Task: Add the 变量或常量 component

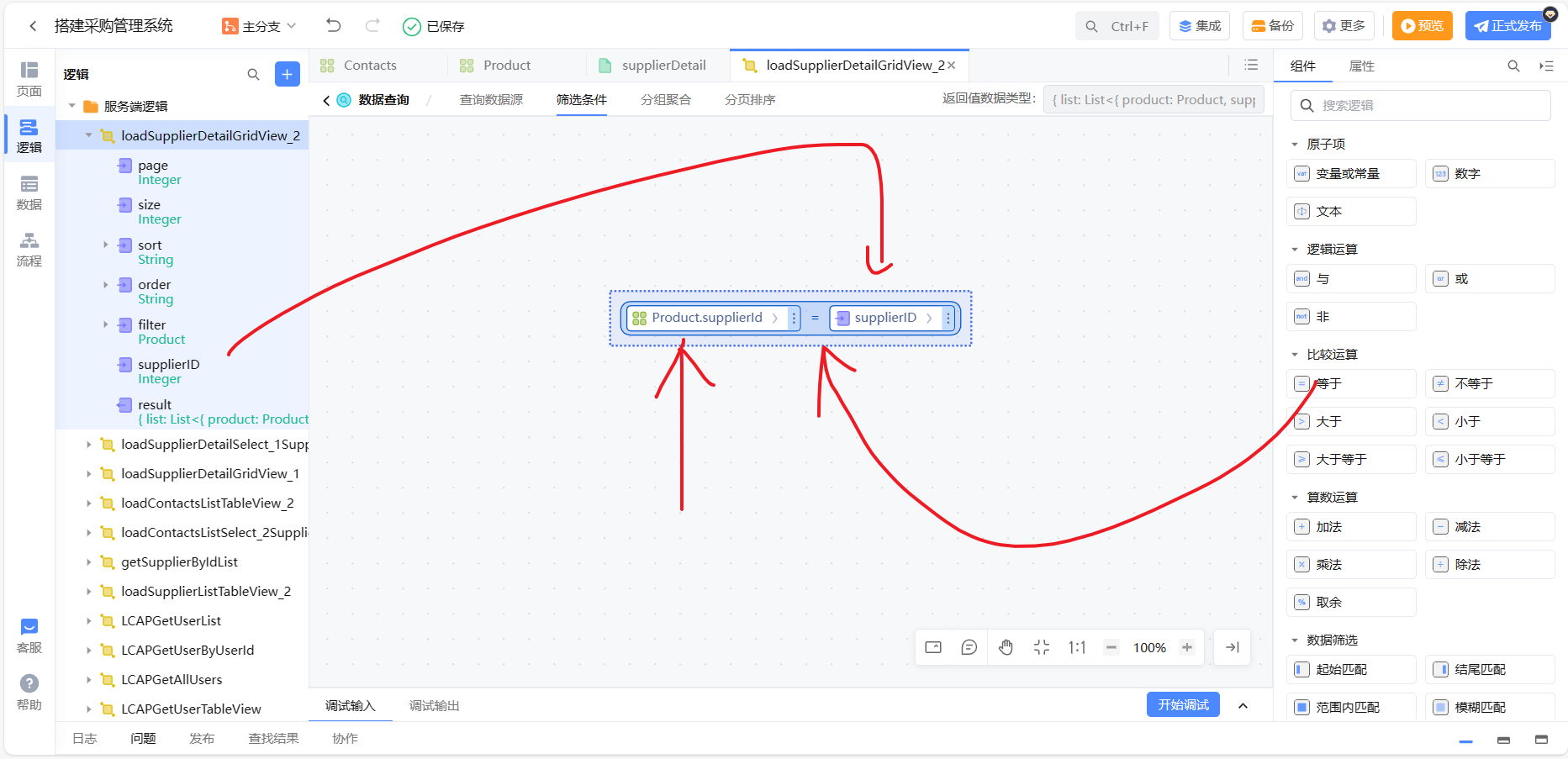Action: 1351,174
